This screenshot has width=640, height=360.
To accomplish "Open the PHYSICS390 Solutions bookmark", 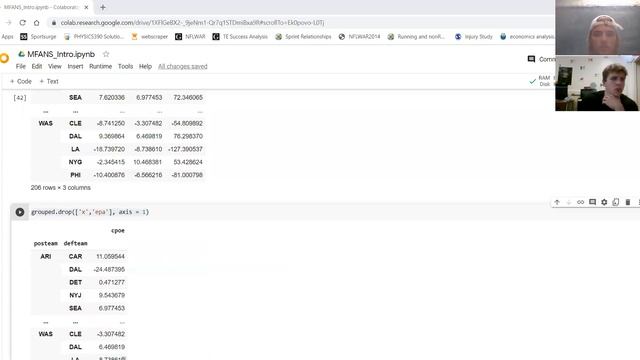I will click(x=94, y=37).
